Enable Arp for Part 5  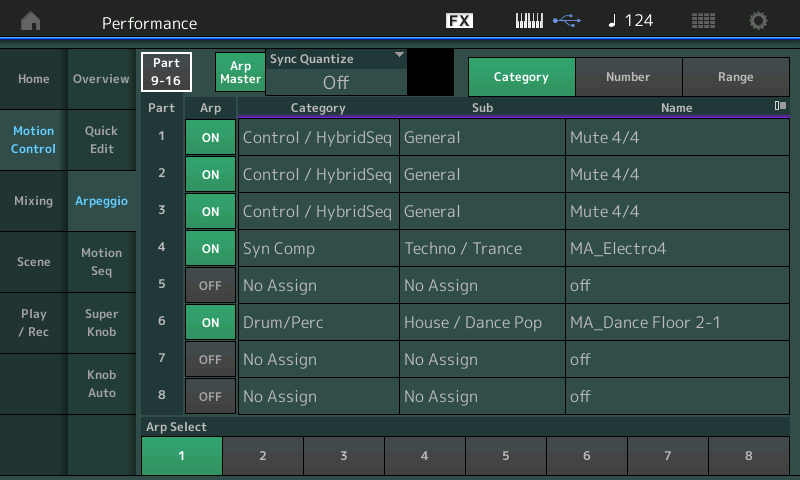tap(210, 286)
